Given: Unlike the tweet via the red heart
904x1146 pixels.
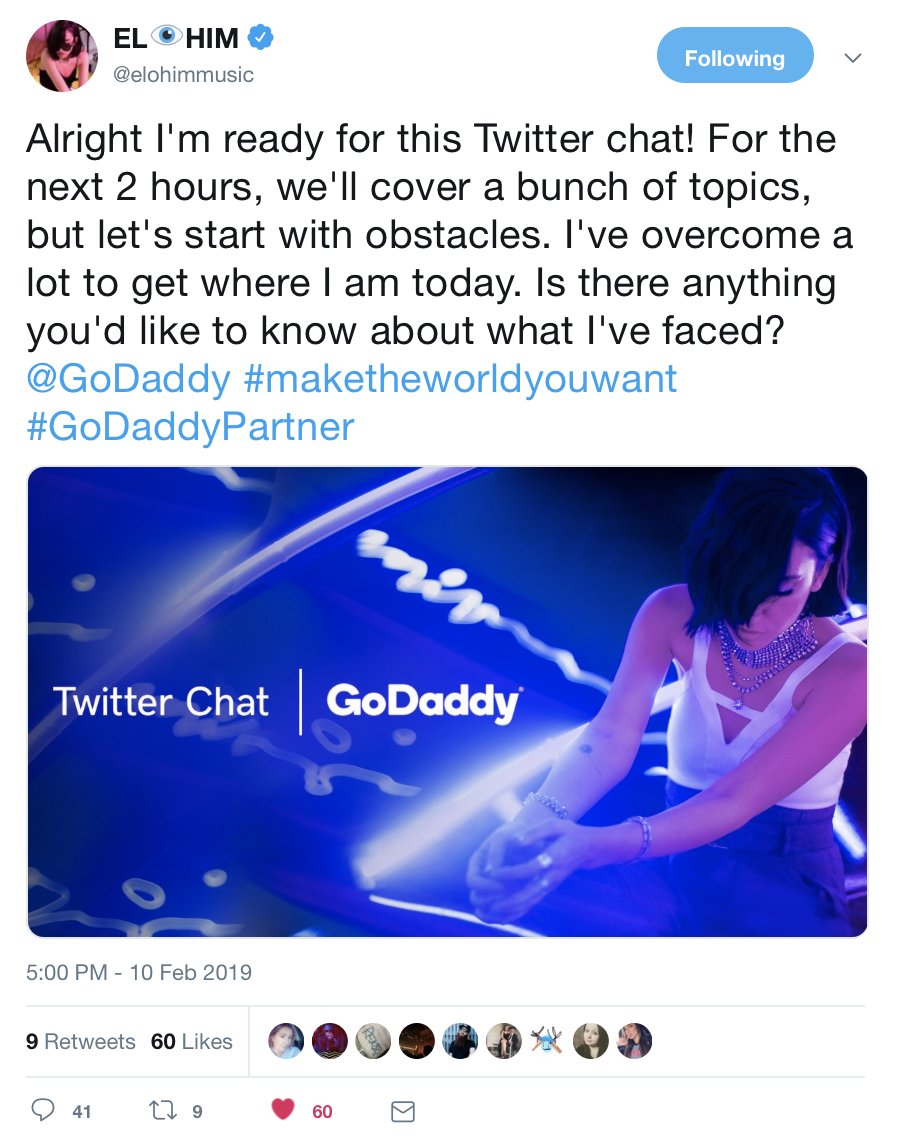Looking at the screenshot, I should (x=284, y=1110).
